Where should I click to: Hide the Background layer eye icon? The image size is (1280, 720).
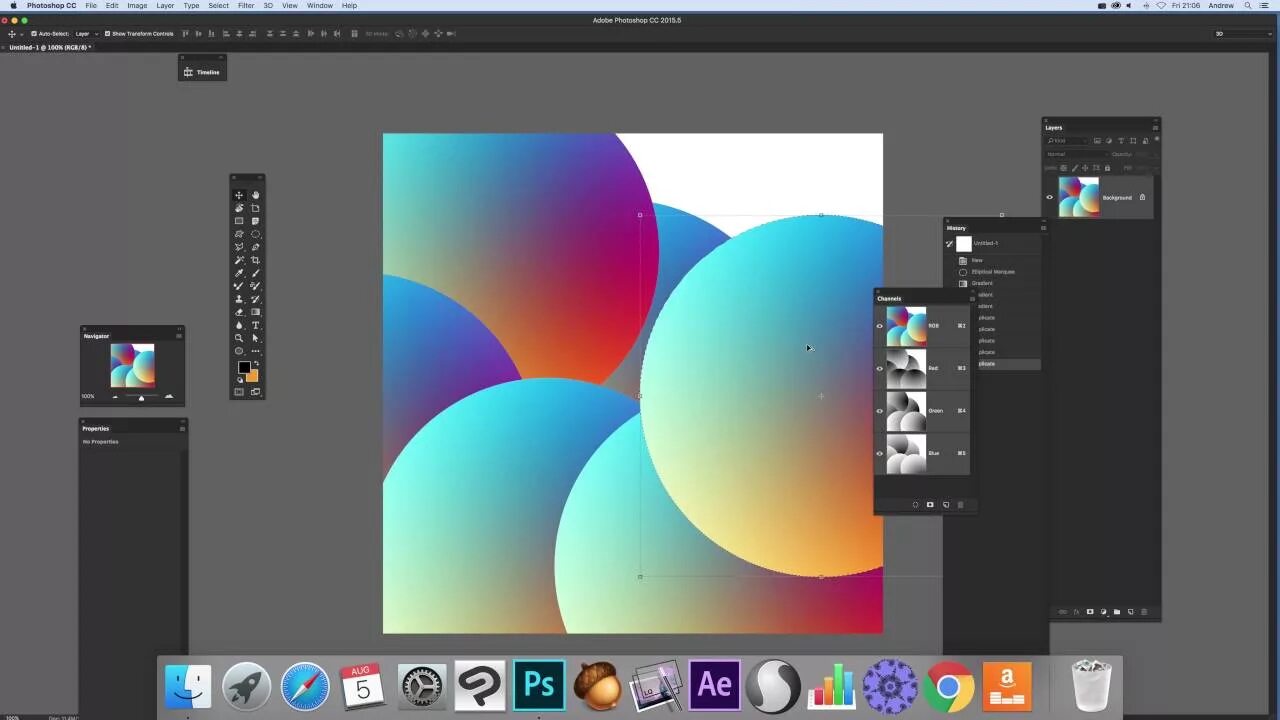[1050, 197]
